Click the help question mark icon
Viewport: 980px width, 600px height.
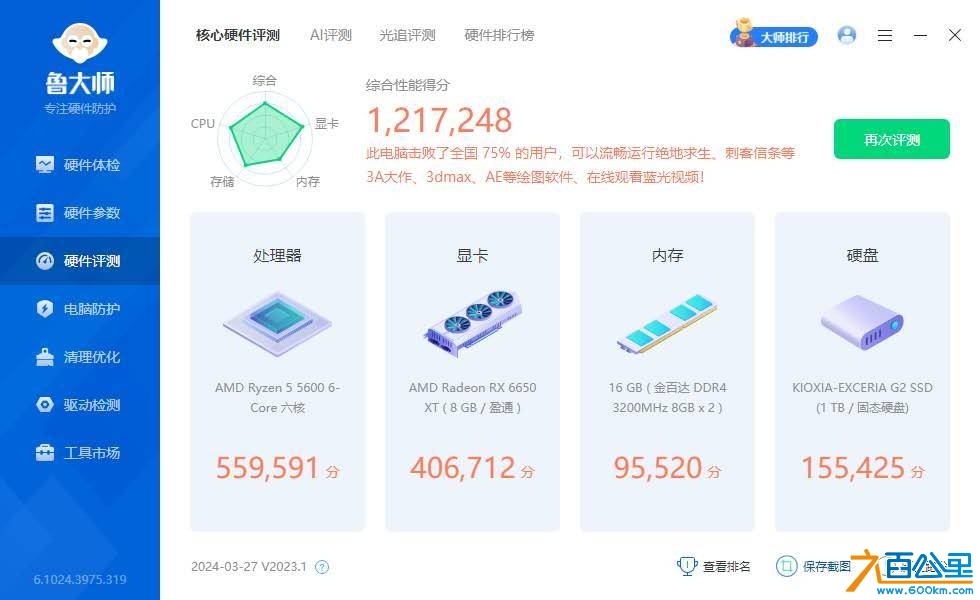coord(321,567)
